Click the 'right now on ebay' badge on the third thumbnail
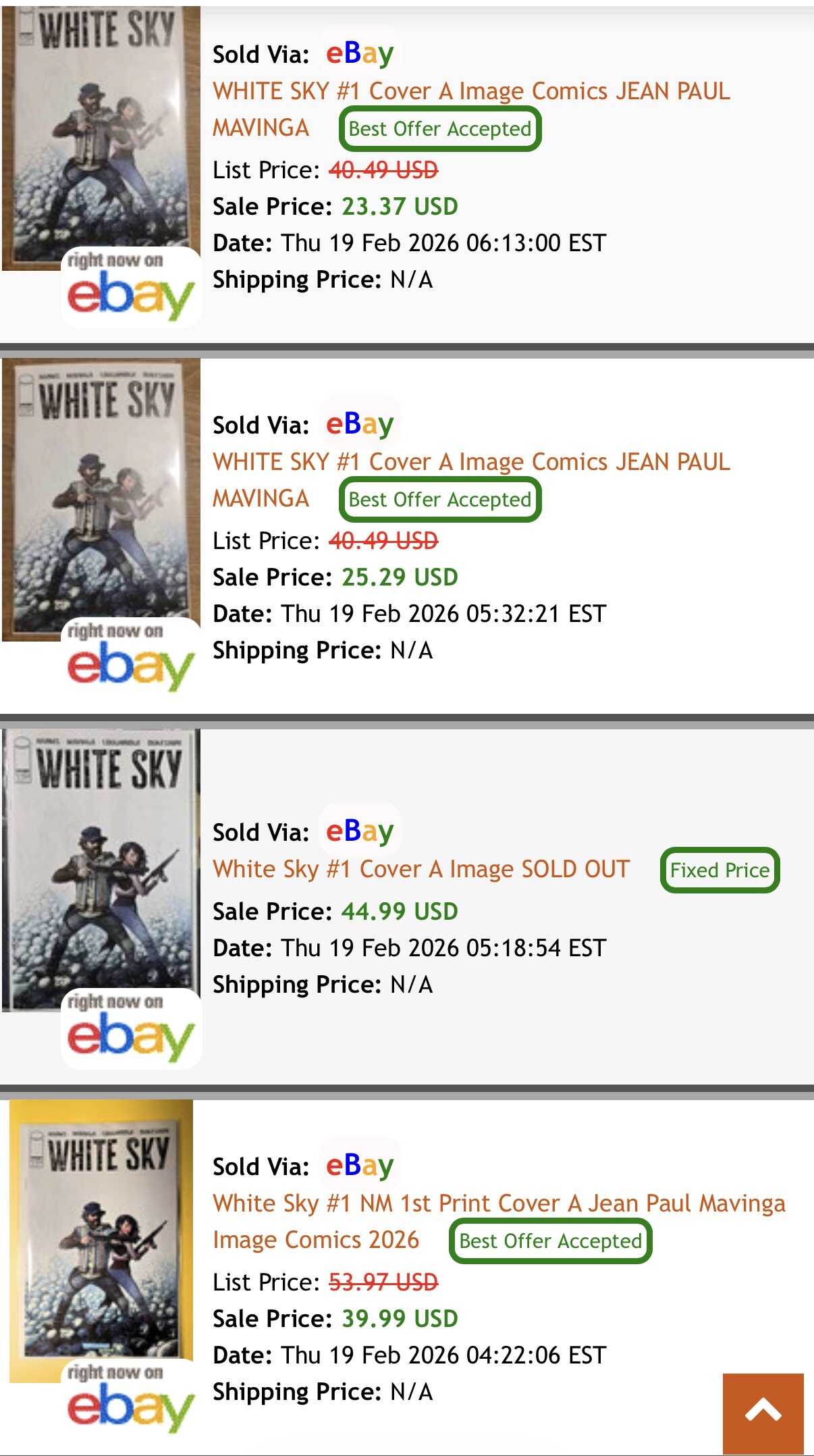Viewport: 814px width, 1456px height. 131,1029
